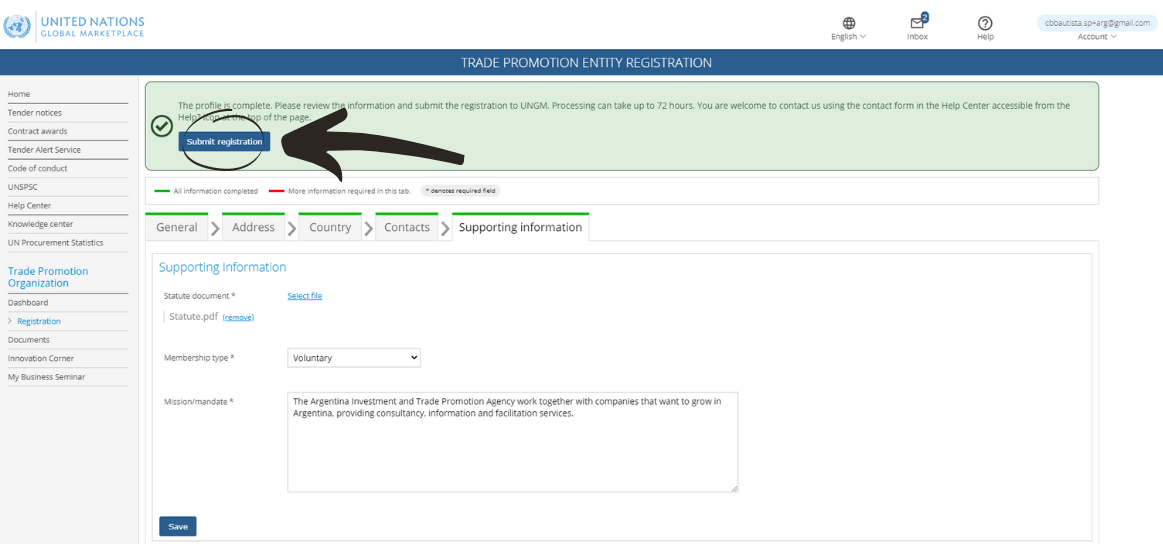The height and width of the screenshot is (544, 1163).
Task: Click the 'denotes required field' badge
Action: click(461, 191)
